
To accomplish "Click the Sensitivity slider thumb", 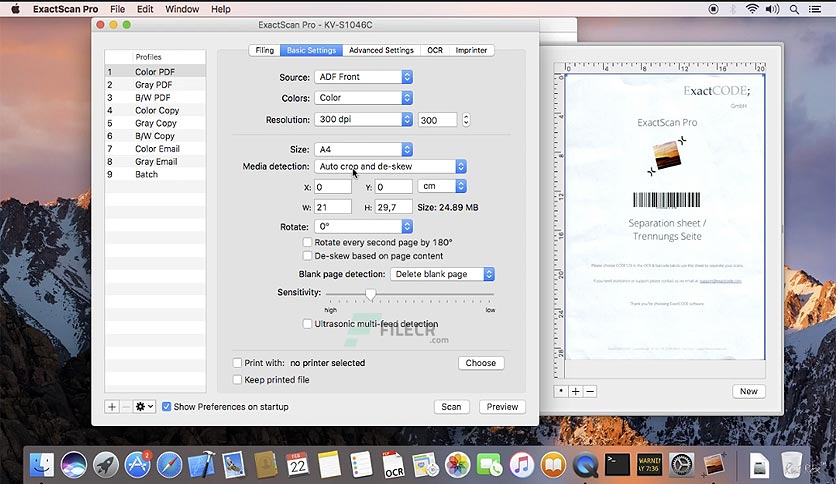I will 371,294.
